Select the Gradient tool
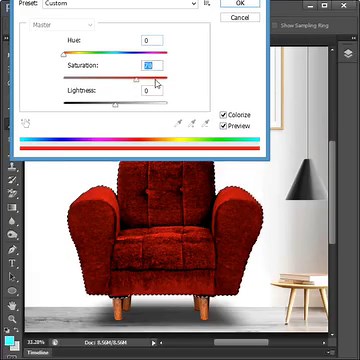Viewport: 360px width, 360px height. (12, 208)
